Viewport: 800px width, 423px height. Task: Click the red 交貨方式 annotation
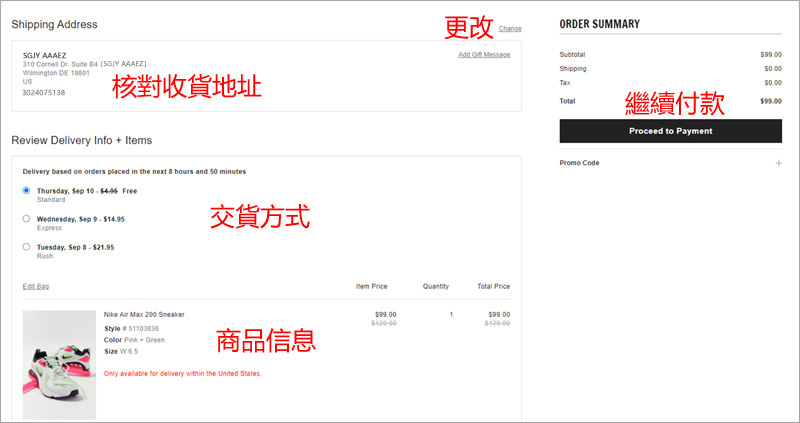click(260, 216)
